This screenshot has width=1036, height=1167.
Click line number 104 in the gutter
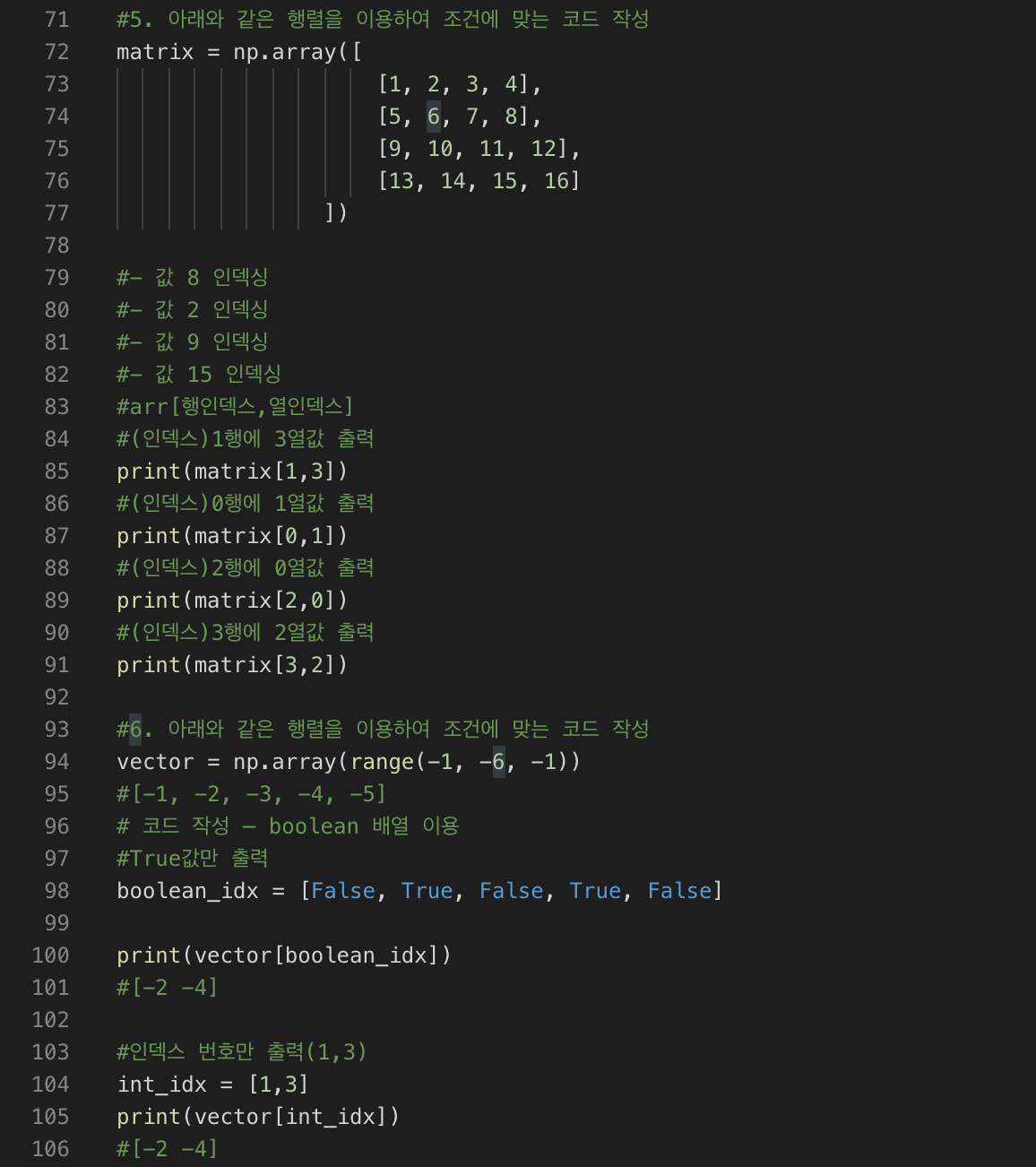point(50,1085)
